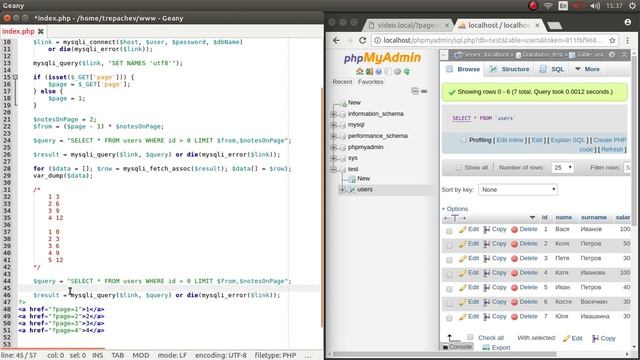Open the Wi-Fi network indicator
The image size is (640, 360).
(548, 6)
